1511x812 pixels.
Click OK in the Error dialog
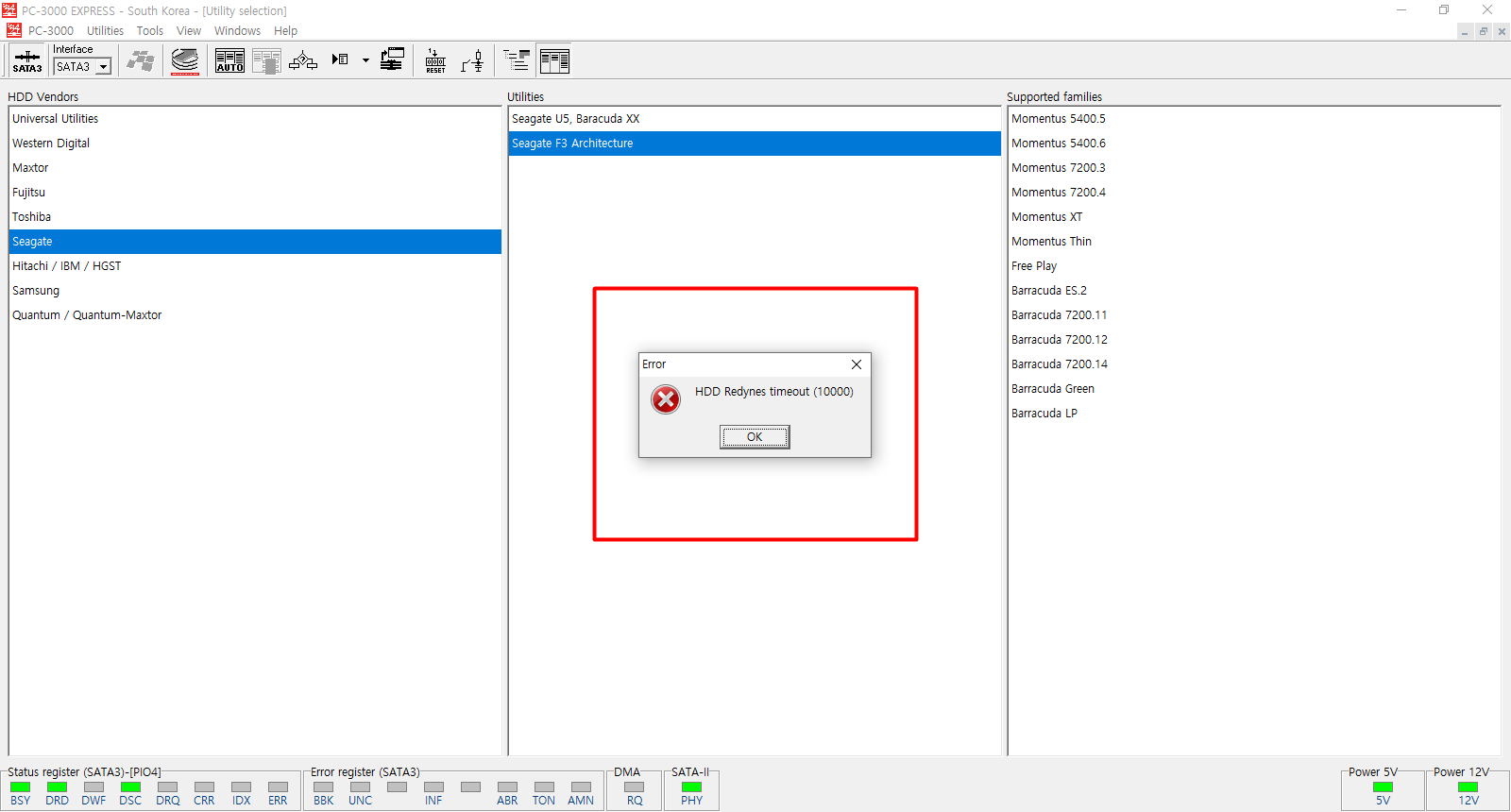click(x=755, y=436)
